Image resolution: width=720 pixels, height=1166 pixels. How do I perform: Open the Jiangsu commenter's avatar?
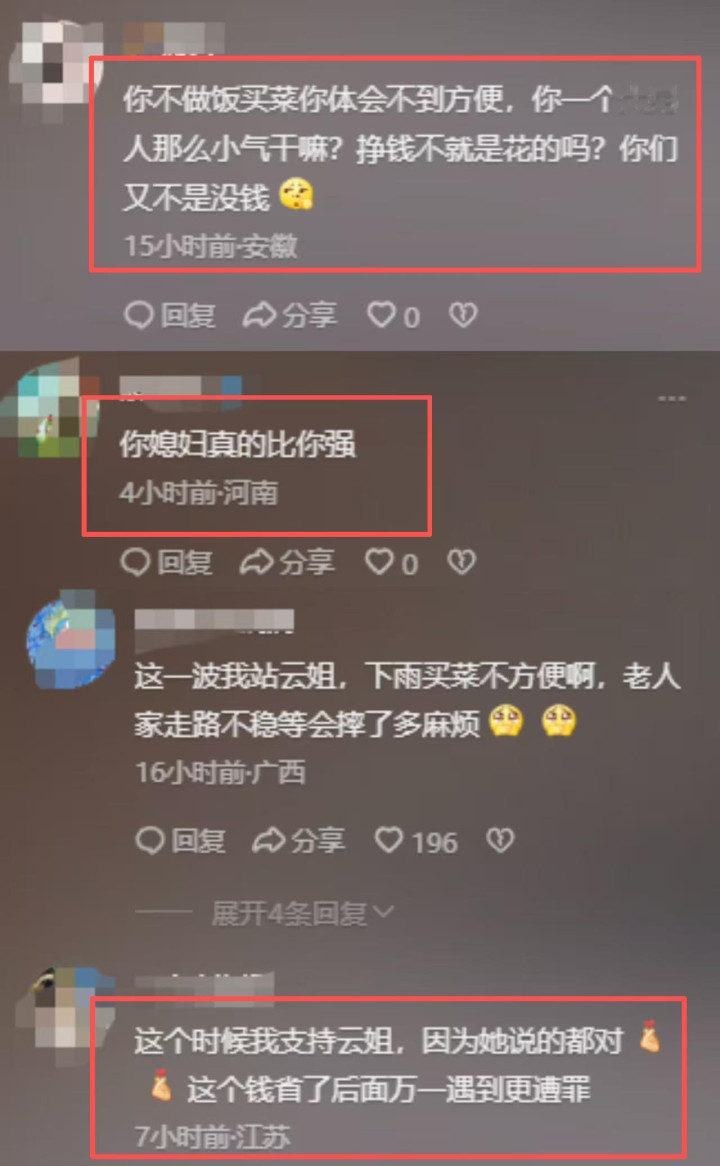65,1009
